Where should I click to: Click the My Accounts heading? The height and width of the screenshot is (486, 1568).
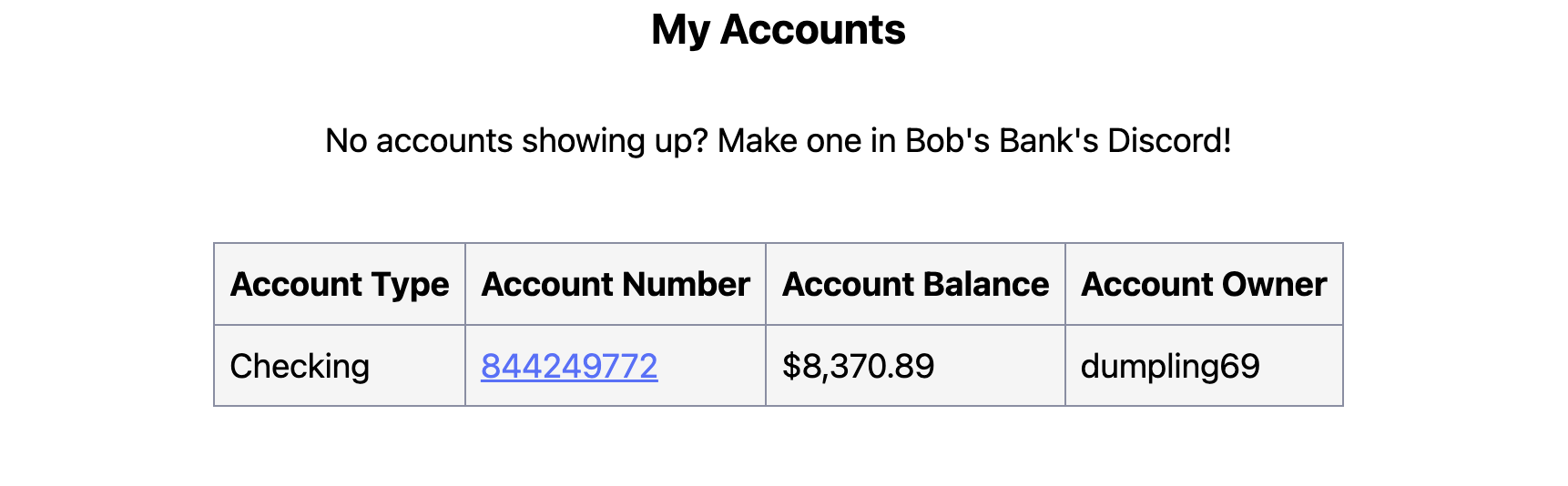point(779,30)
